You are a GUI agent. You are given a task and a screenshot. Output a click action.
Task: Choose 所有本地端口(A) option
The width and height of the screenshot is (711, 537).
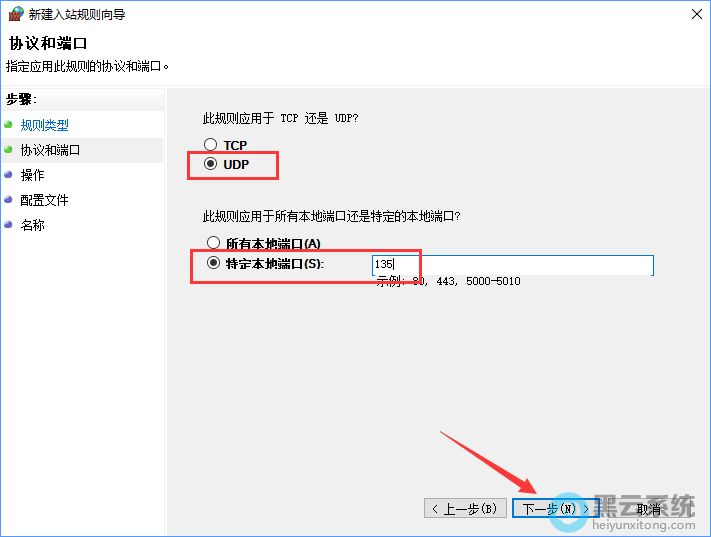(x=213, y=243)
